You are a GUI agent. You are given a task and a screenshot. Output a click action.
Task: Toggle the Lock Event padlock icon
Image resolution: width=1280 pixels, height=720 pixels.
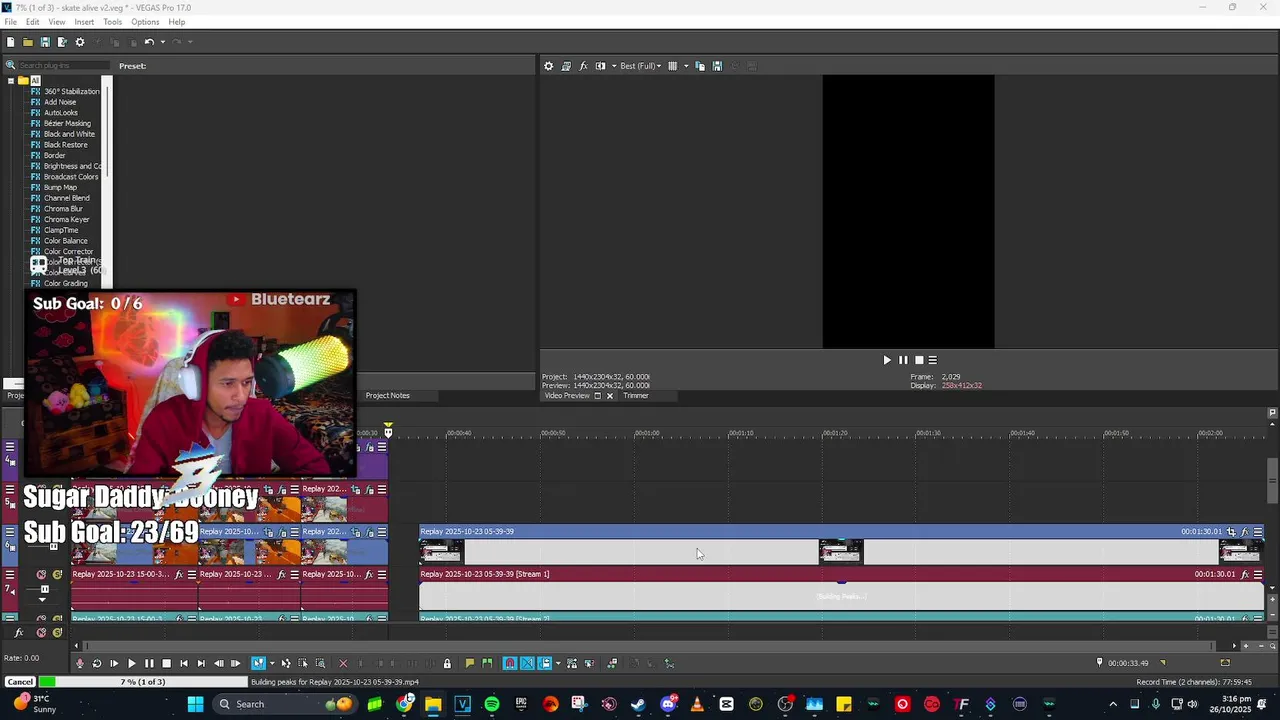(x=447, y=663)
